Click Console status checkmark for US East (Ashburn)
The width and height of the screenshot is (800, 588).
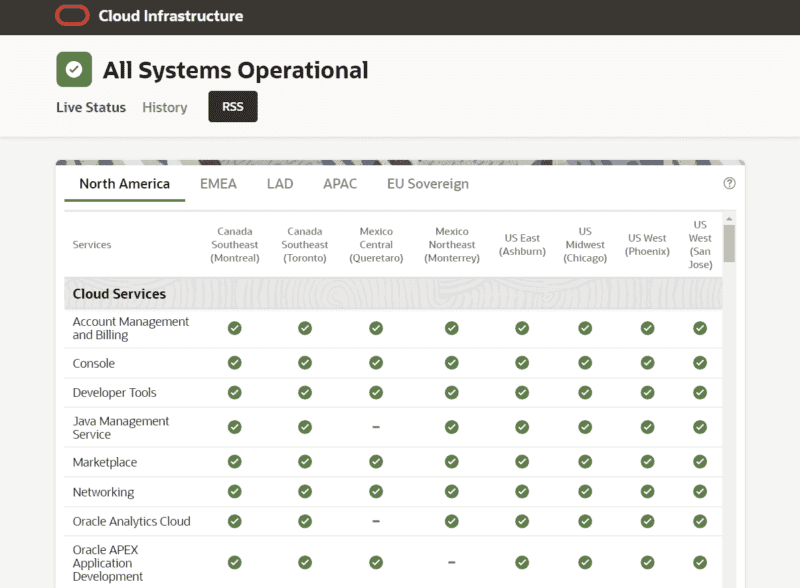coord(521,362)
